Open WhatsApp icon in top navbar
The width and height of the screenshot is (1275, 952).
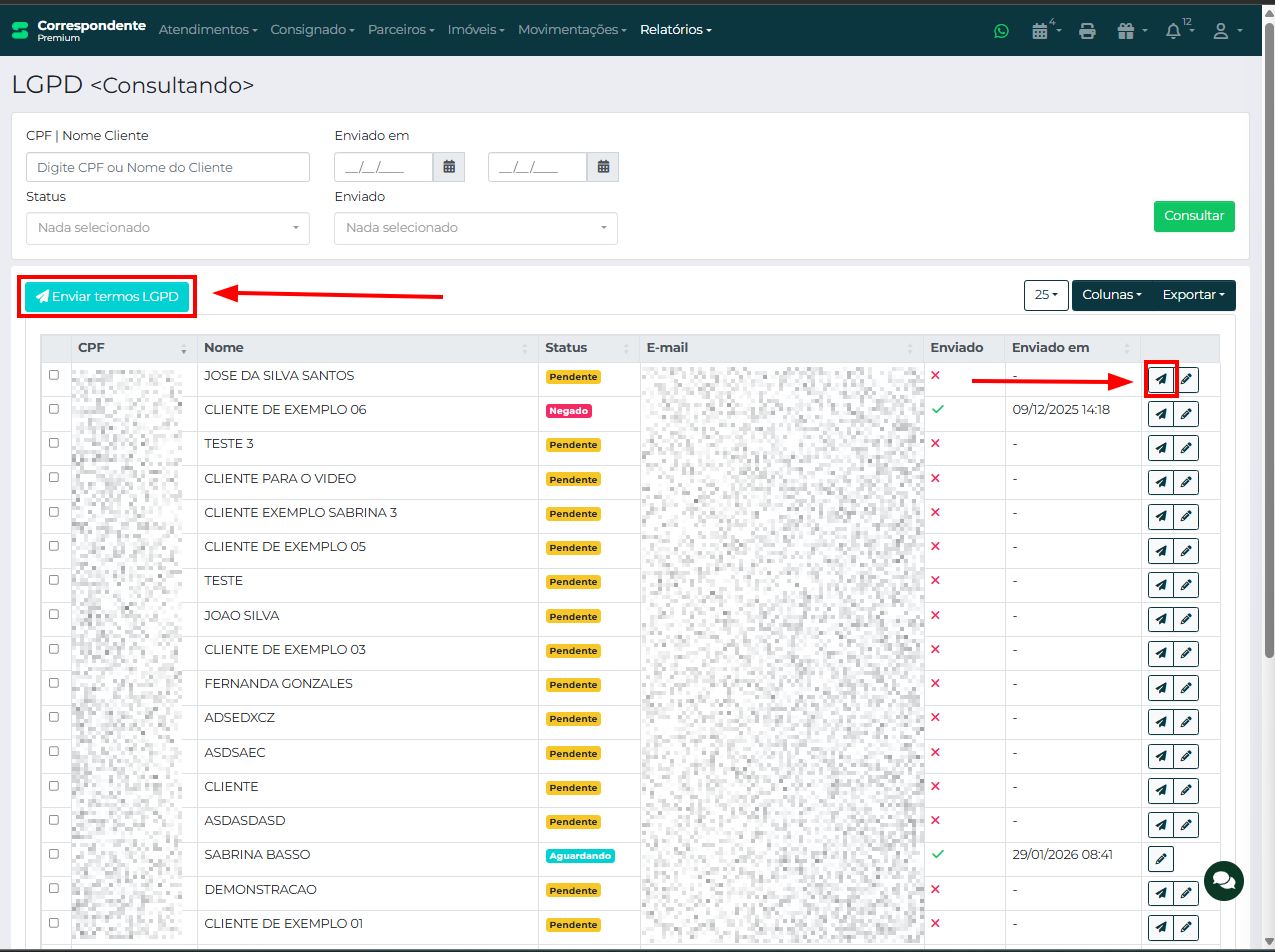tap(1001, 31)
